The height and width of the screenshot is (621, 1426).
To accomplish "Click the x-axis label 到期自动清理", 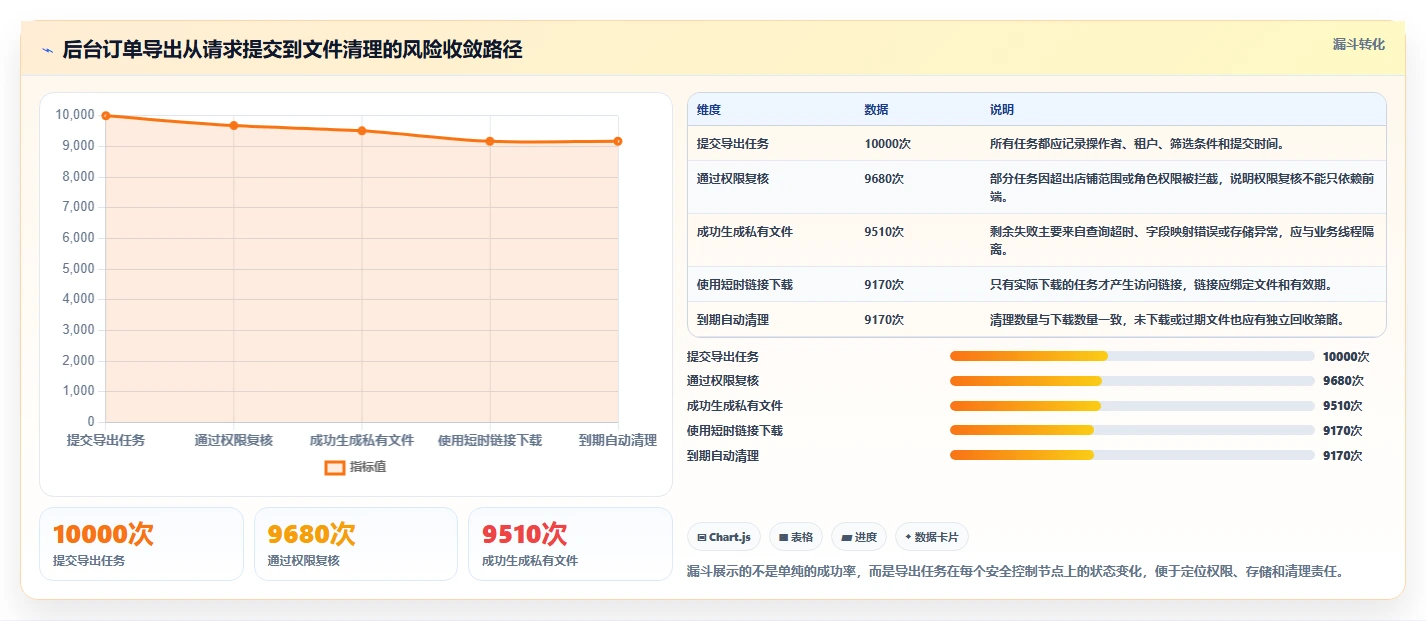I will coord(618,441).
